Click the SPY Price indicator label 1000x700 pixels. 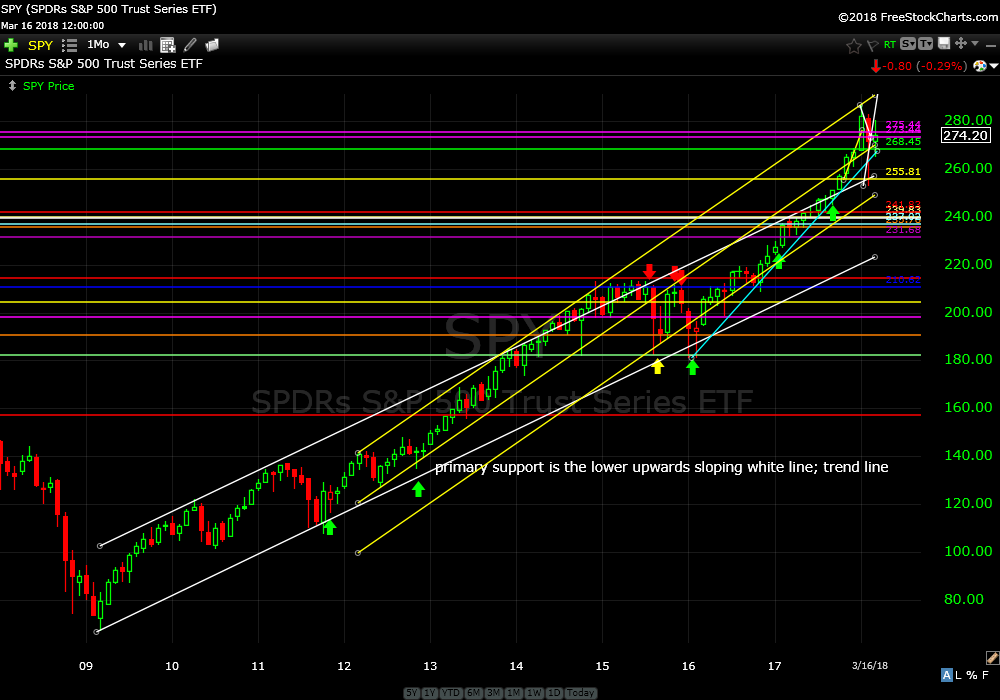click(48, 86)
